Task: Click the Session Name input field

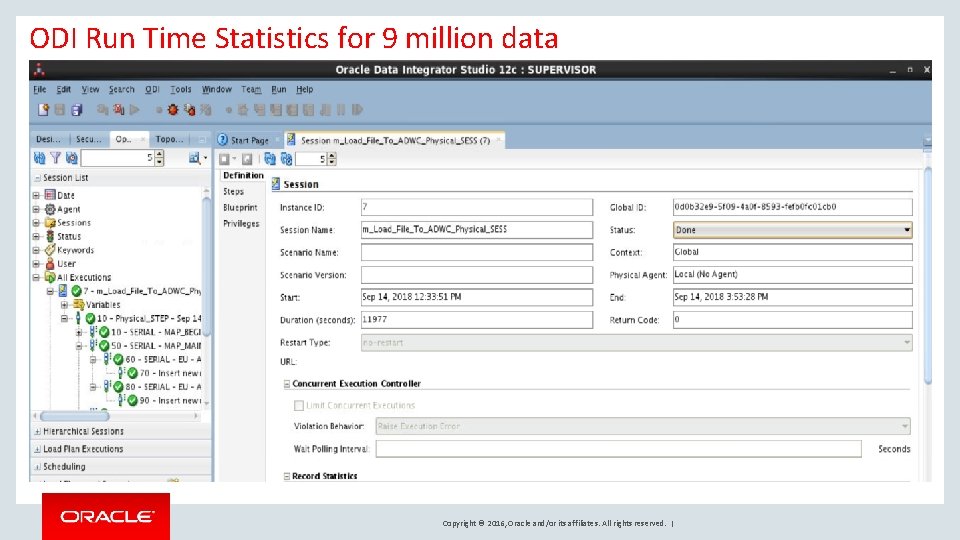Action: tap(477, 230)
